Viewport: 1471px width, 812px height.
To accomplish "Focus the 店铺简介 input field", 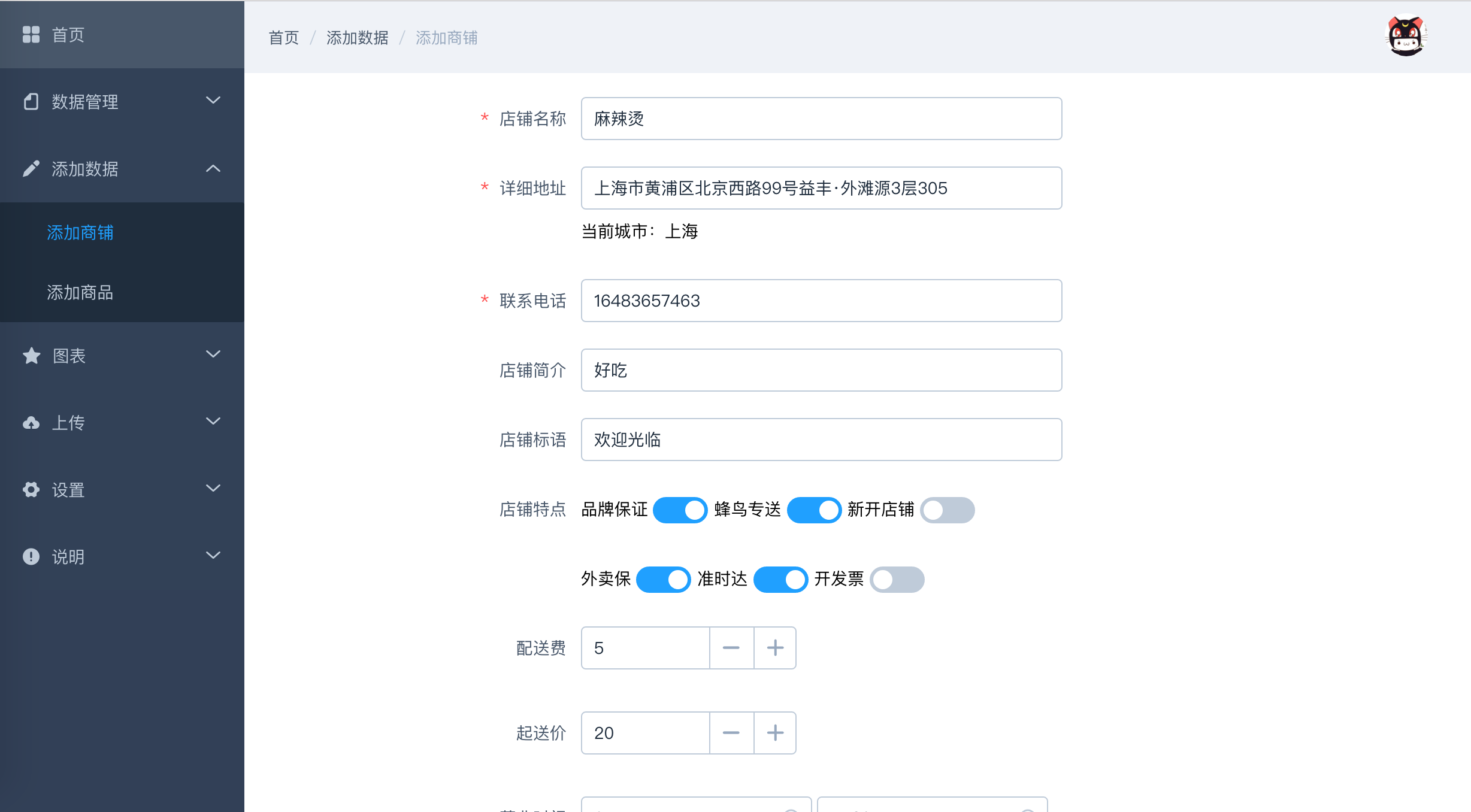I will [822, 370].
